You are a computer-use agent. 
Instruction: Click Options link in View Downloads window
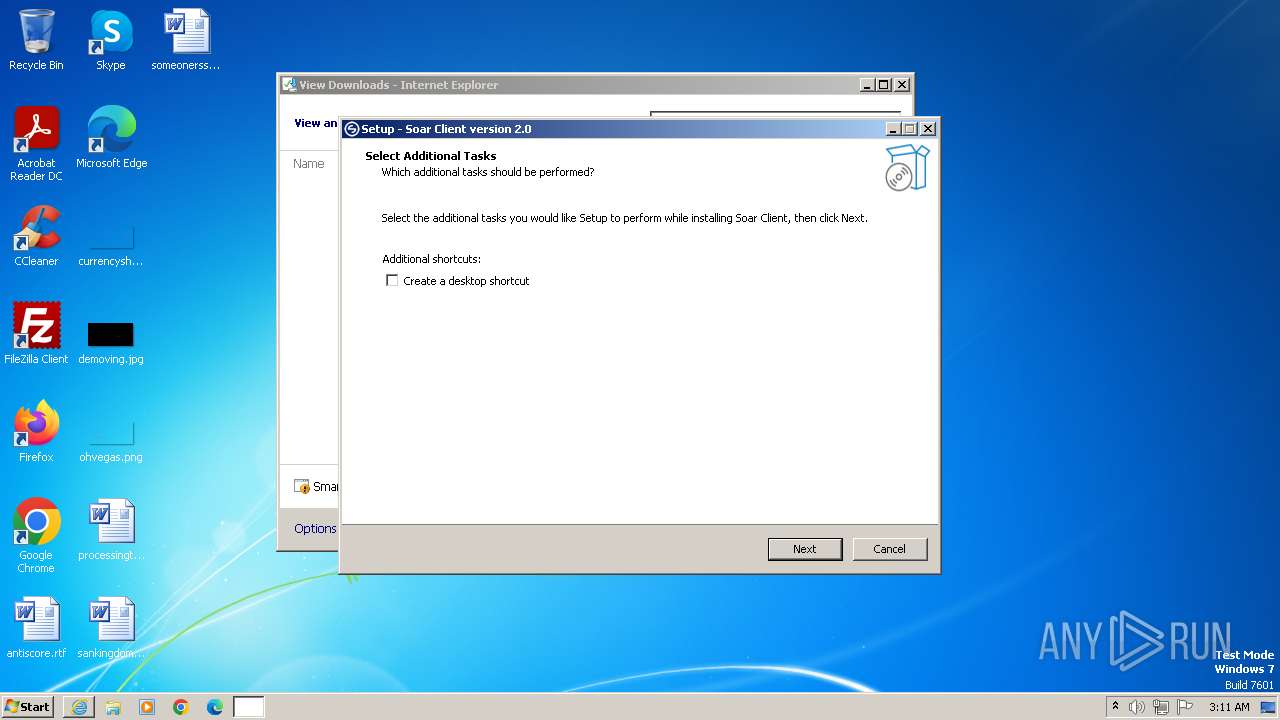pos(315,528)
